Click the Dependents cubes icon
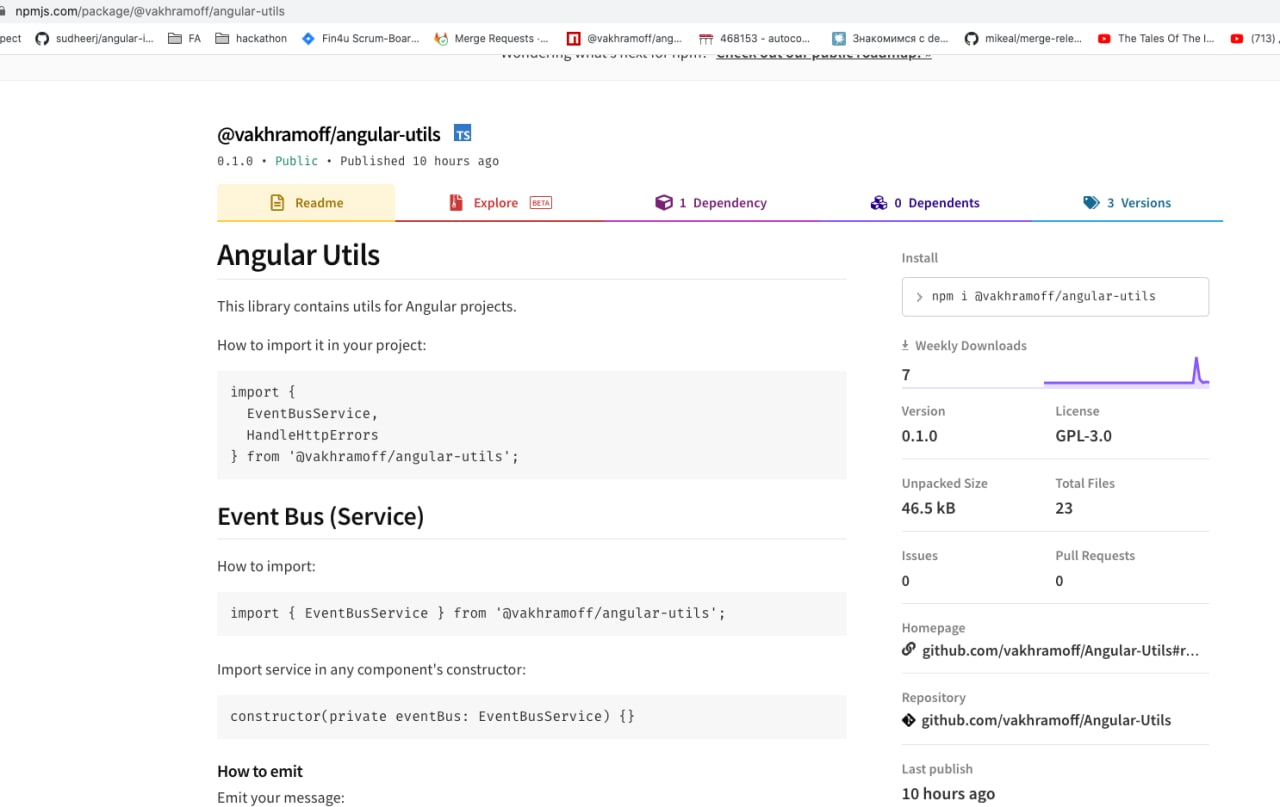This screenshot has width=1280, height=807. [879, 202]
